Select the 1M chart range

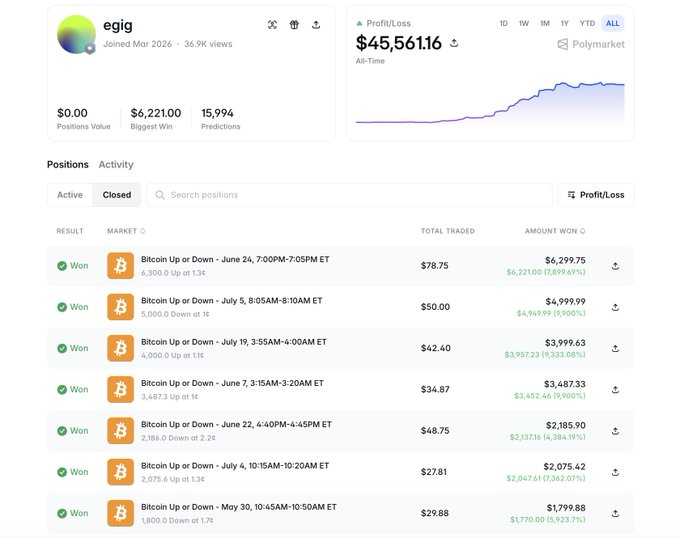pyautogui.click(x=545, y=23)
